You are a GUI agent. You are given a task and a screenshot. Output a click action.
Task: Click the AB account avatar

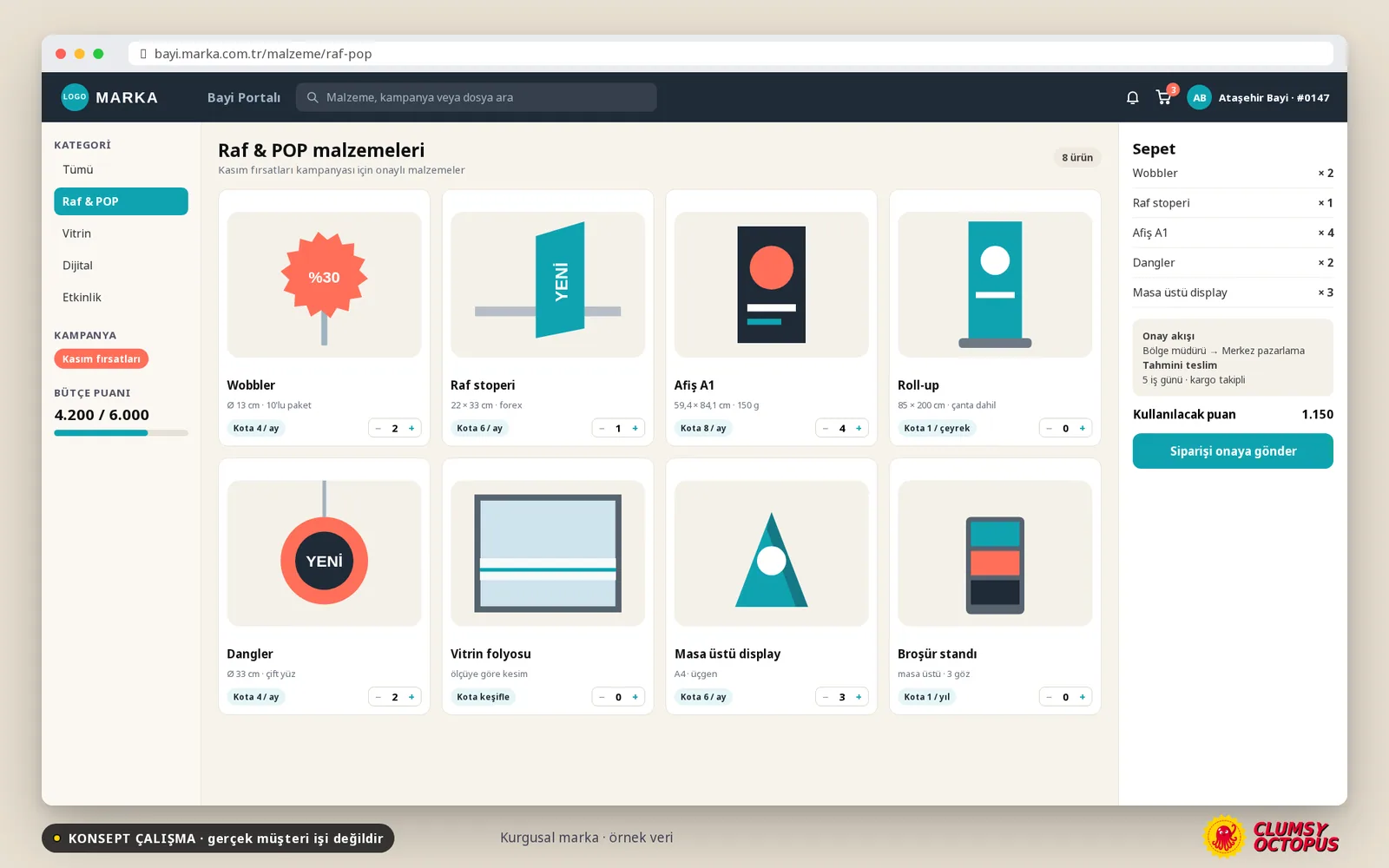(x=1199, y=97)
